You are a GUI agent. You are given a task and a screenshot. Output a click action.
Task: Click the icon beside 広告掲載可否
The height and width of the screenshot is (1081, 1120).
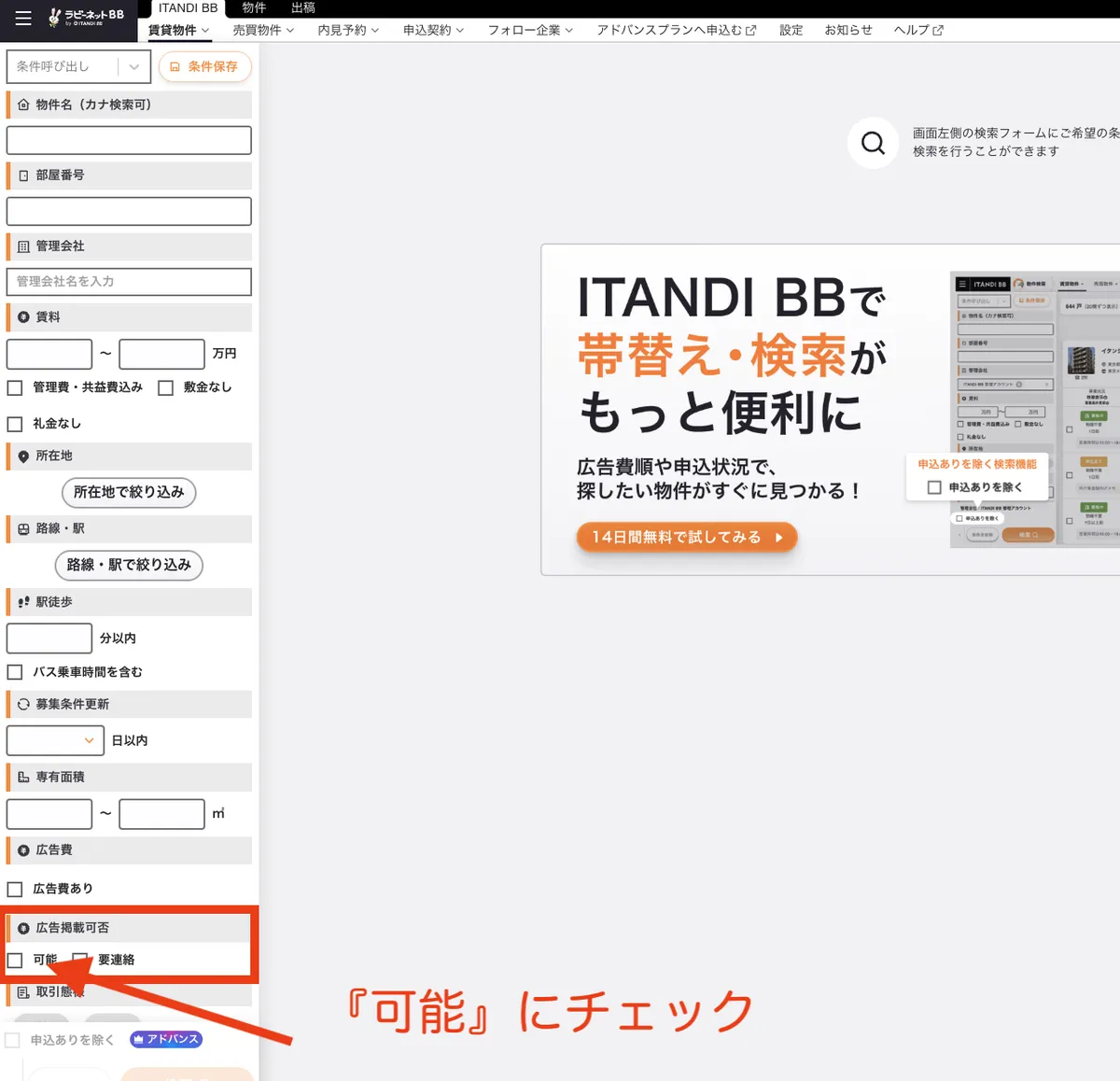(23, 928)
